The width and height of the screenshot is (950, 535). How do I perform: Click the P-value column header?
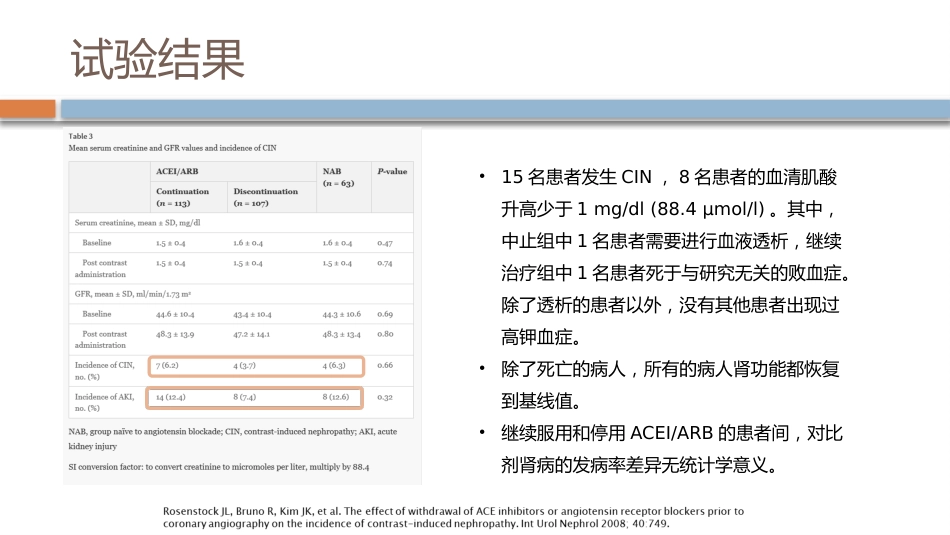point(392,171)
